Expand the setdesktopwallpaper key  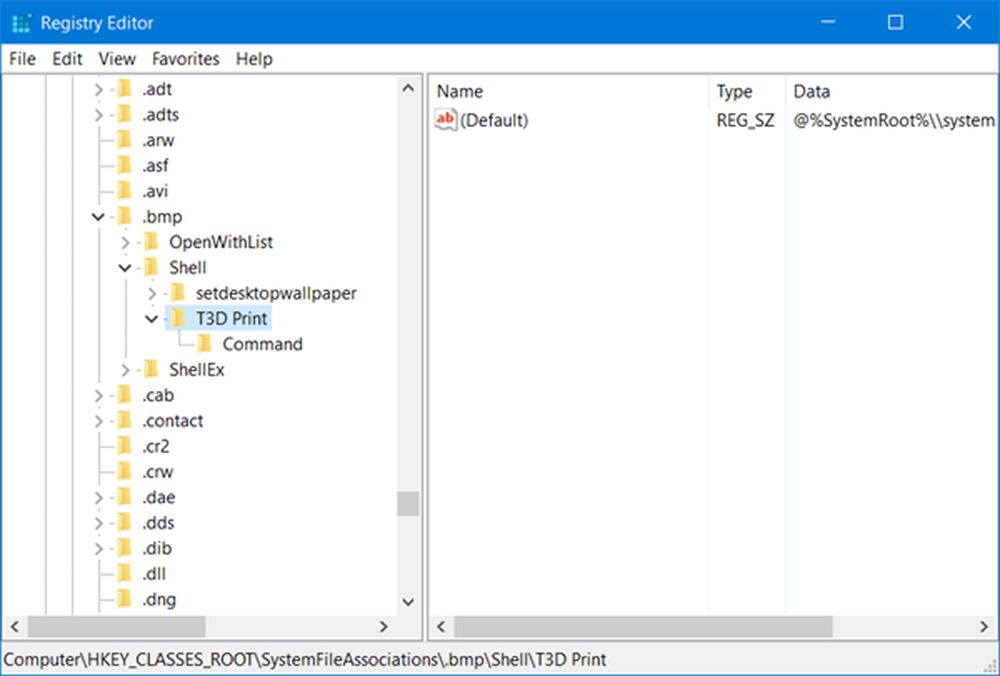click(x=152, y=293)
